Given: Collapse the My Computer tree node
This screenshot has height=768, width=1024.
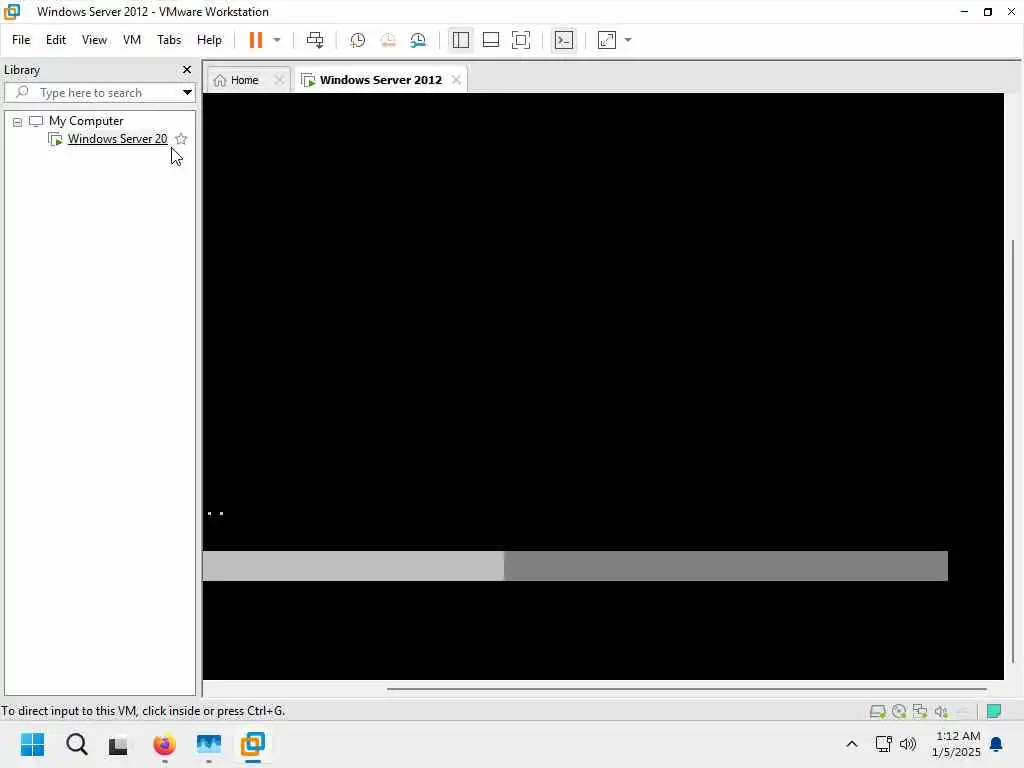Looking at the screenshot, I should coord(18,122).
